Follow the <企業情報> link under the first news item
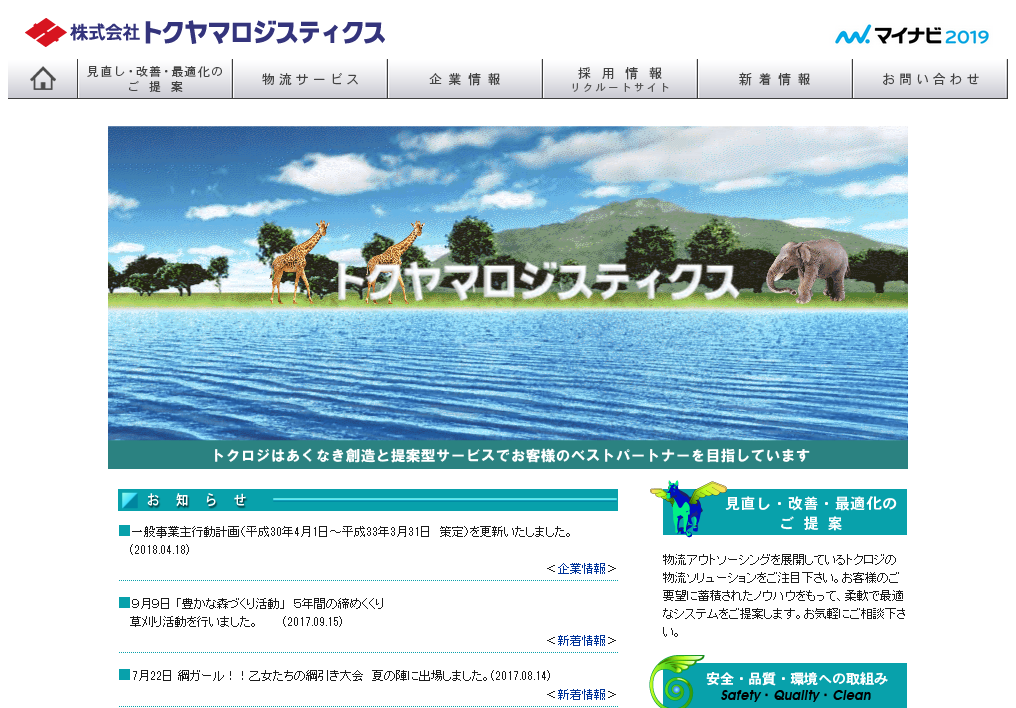This screenshot has width=1016, height=708. (x=583, y=566)
